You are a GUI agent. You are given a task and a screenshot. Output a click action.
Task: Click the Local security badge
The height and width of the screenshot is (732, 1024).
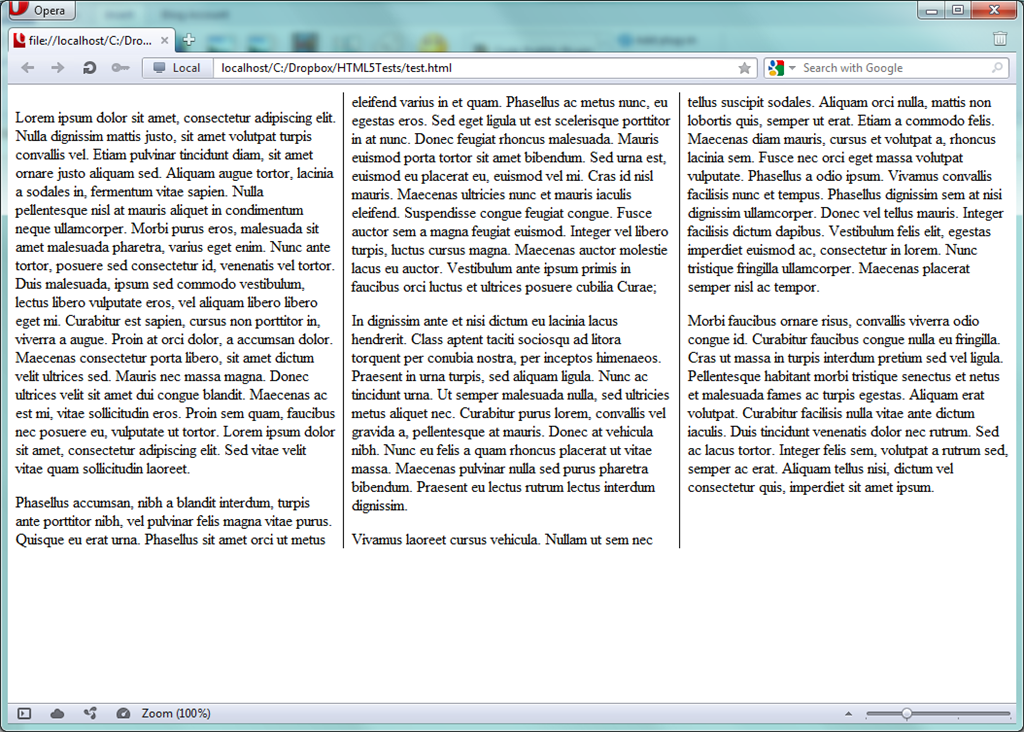coord(176,68)
